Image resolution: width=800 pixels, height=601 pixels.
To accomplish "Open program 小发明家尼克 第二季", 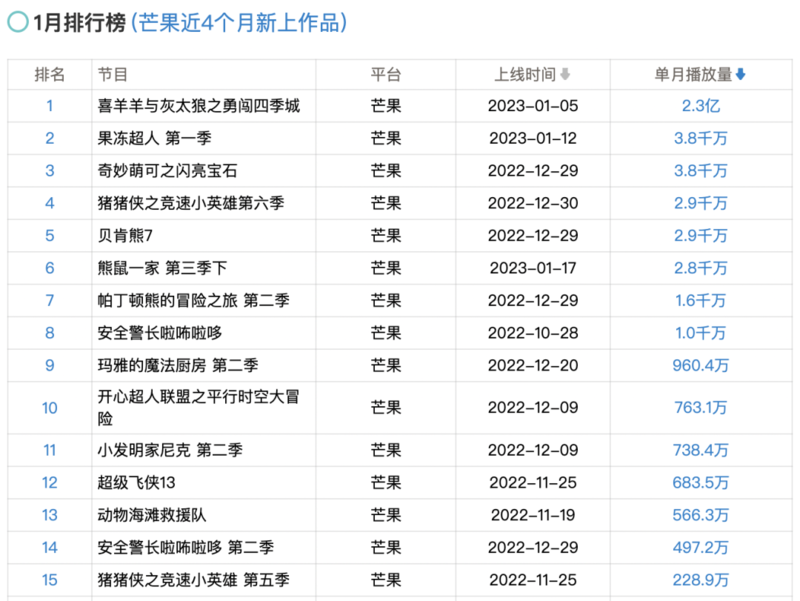I will click(170, 450).
